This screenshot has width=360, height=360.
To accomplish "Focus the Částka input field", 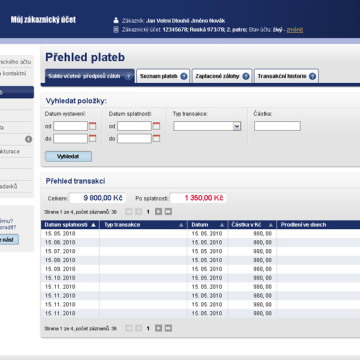I will (277, 126).
